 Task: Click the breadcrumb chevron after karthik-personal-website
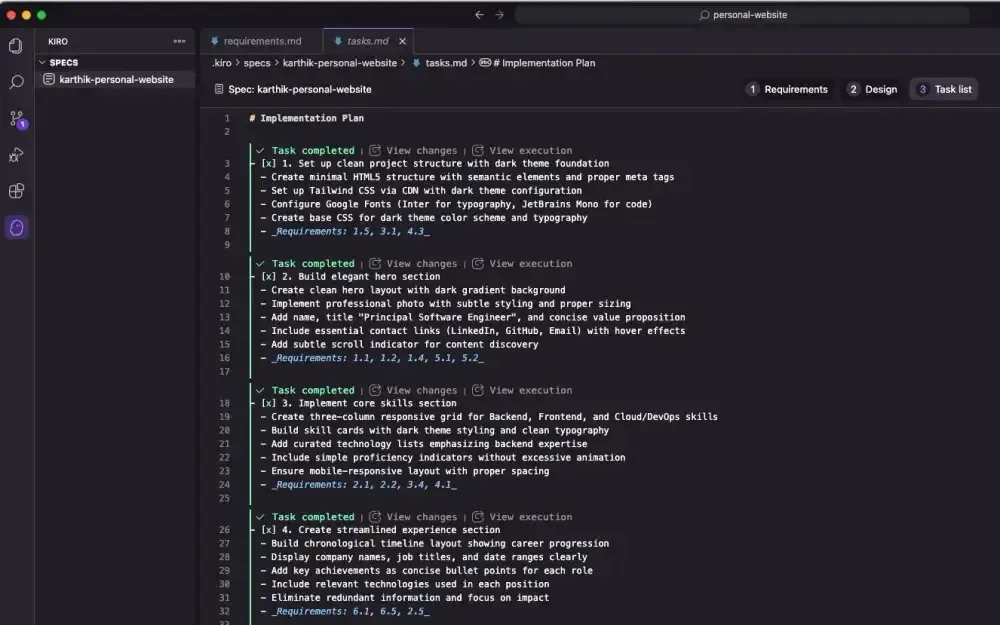[404, 63]
